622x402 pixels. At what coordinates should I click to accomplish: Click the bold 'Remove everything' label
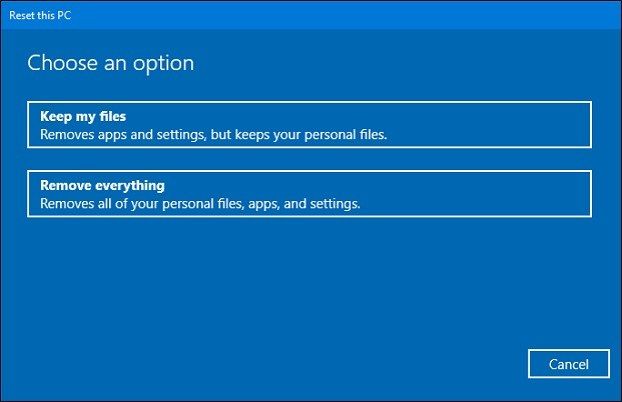102,185
